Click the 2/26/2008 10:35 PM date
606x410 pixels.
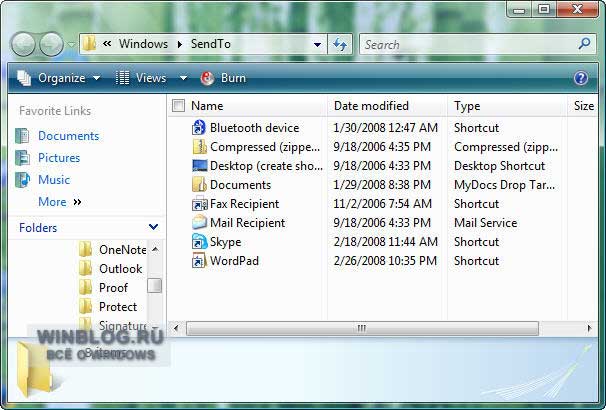click(385, 261)
